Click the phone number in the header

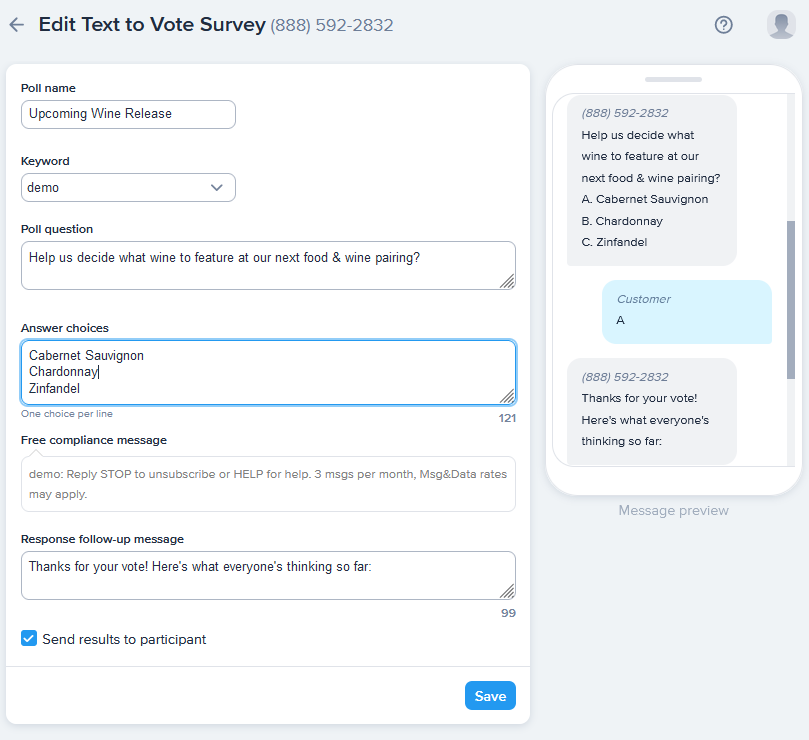point(332,25)
